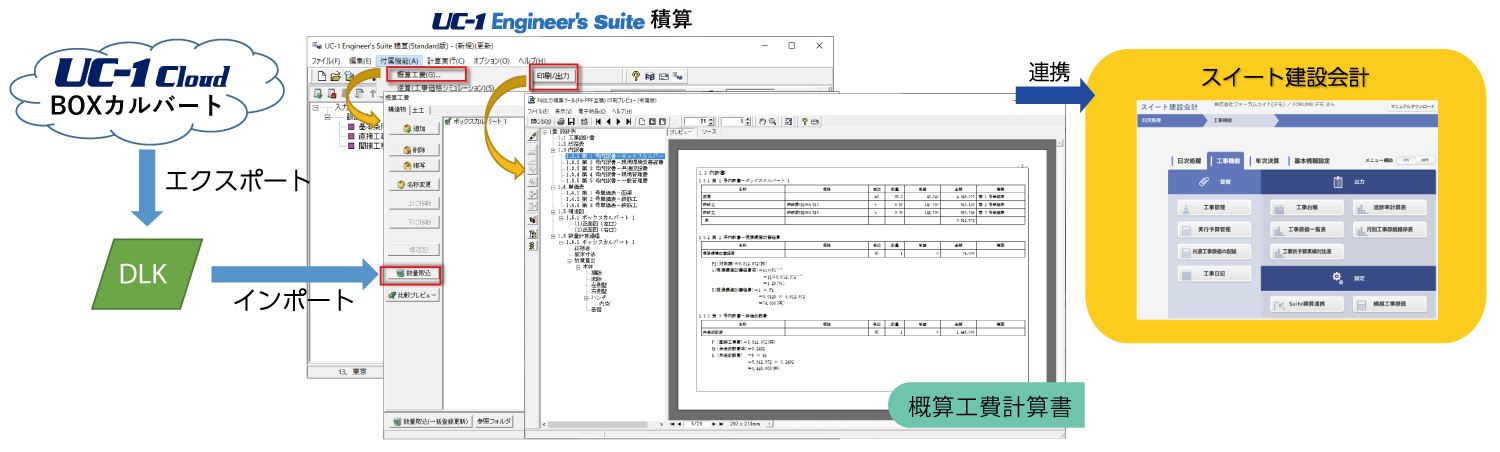The height and width of the screenshot is (452, 1500).
Task: Switch to 構造物 tab in 概算工費 dialog
Action: point(397,109)
